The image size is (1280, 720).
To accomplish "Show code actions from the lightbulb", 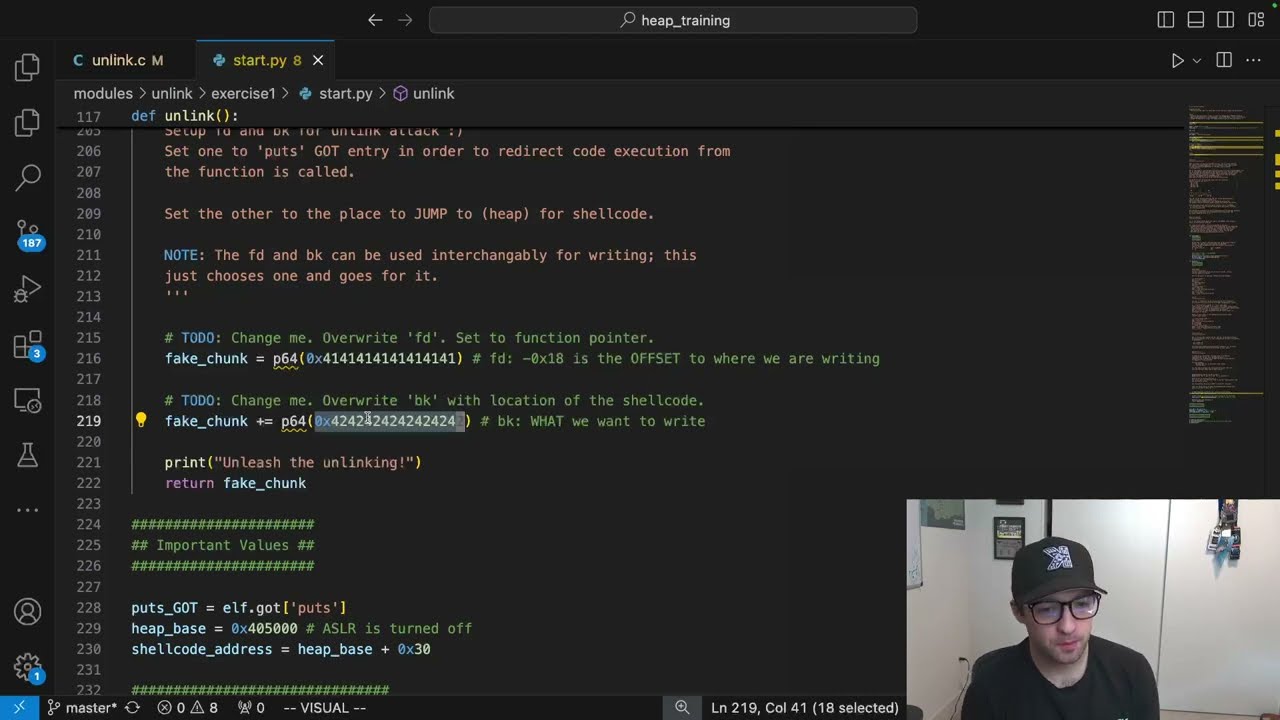I will pyautogui.click(x=141, y=421).
